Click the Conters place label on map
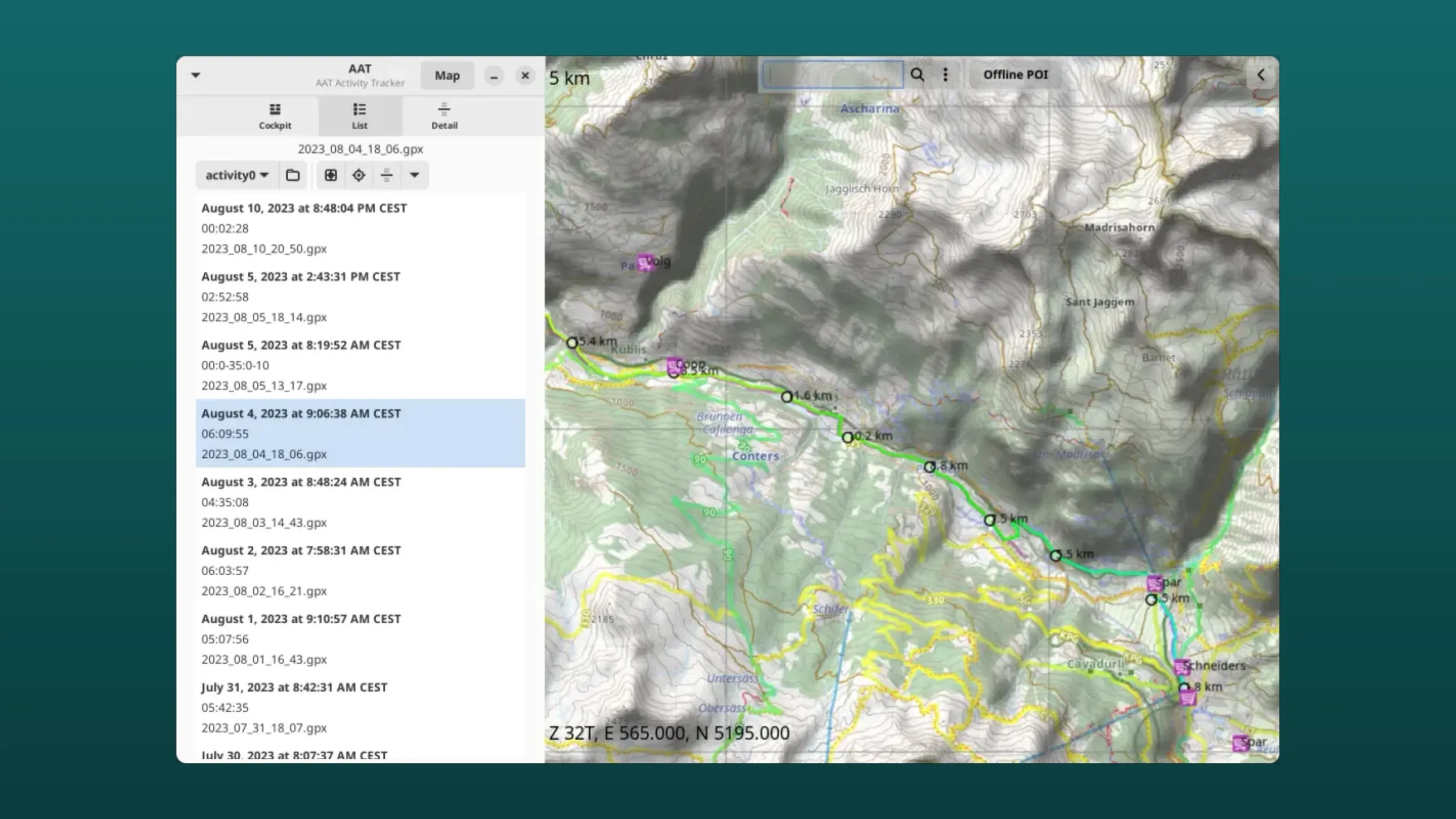1456x819 pixels. click(x=755, y=456)
